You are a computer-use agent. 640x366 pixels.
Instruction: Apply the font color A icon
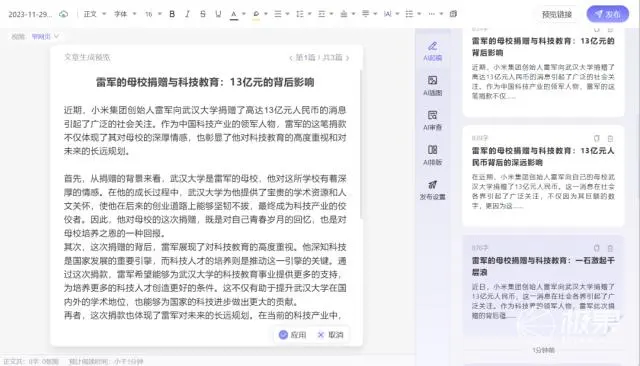point(234,14)
